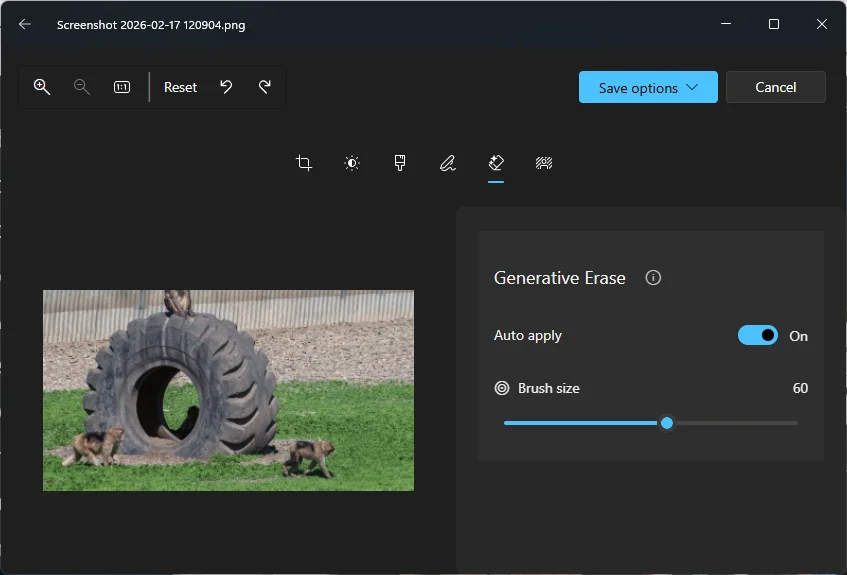Maximize the Photos editor window
The image size is (847, 575).
click(774, 24)
